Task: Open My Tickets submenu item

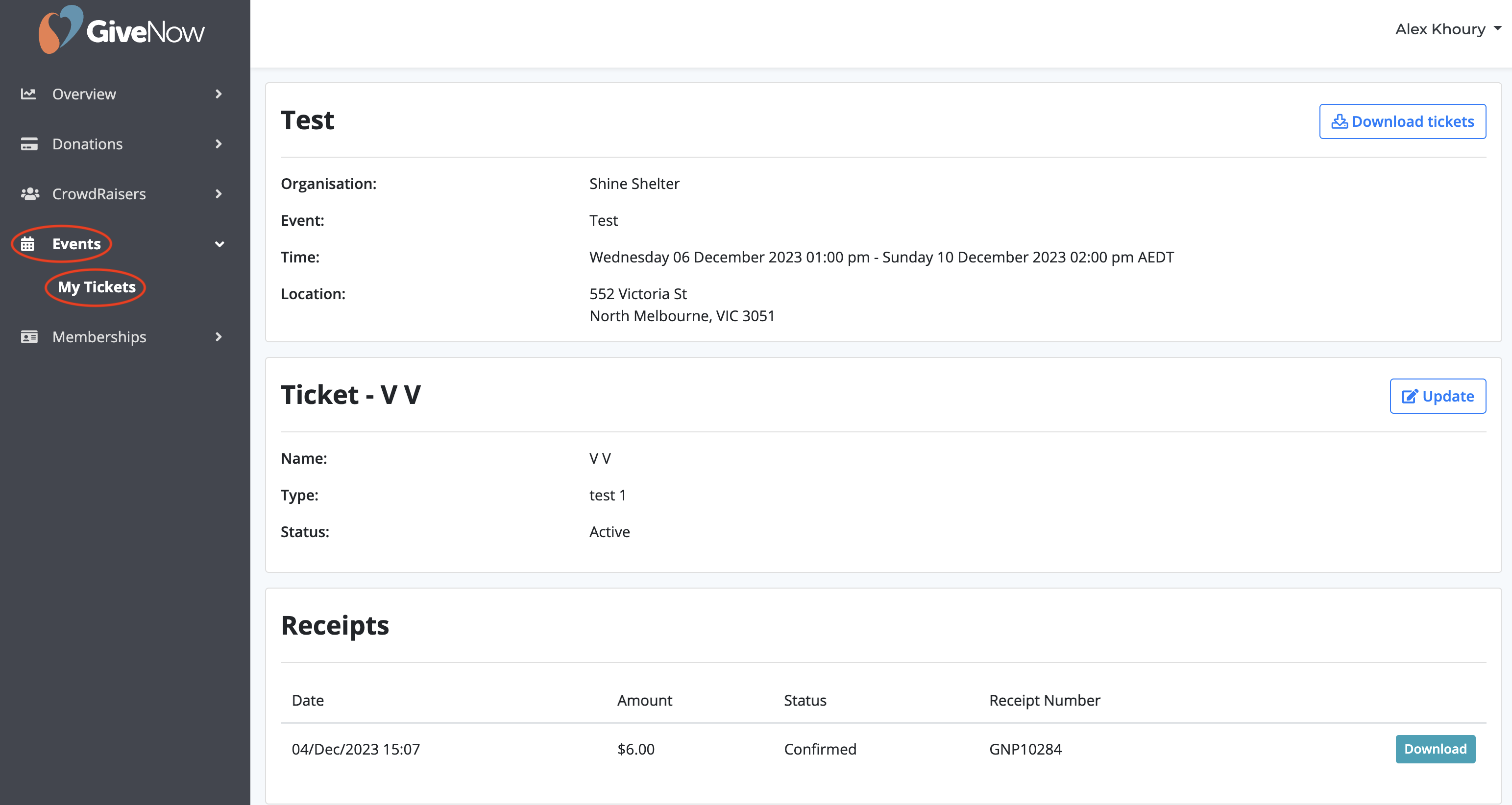Action: [x=97, y=287]
